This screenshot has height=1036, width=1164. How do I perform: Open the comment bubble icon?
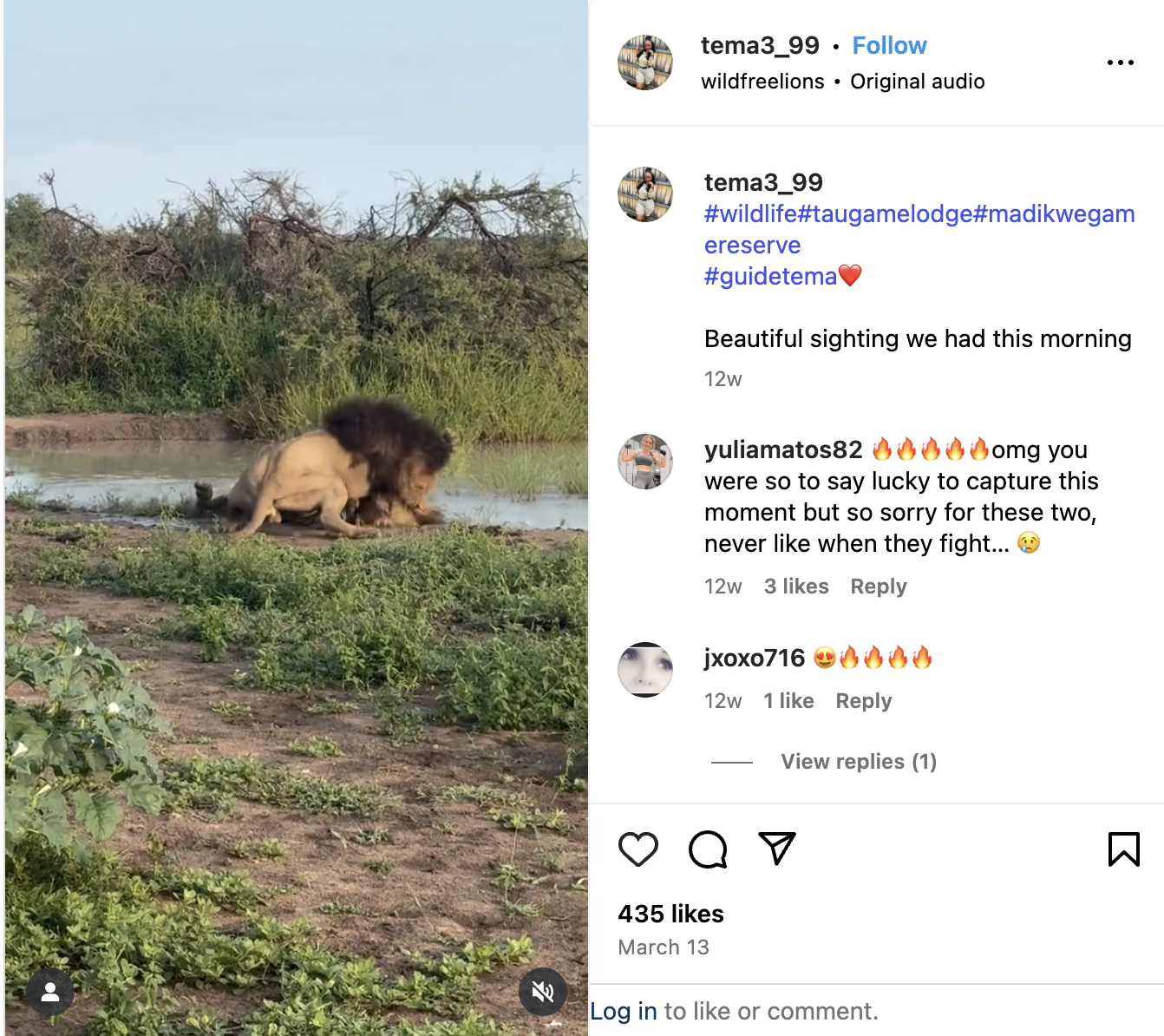point(708,849)
